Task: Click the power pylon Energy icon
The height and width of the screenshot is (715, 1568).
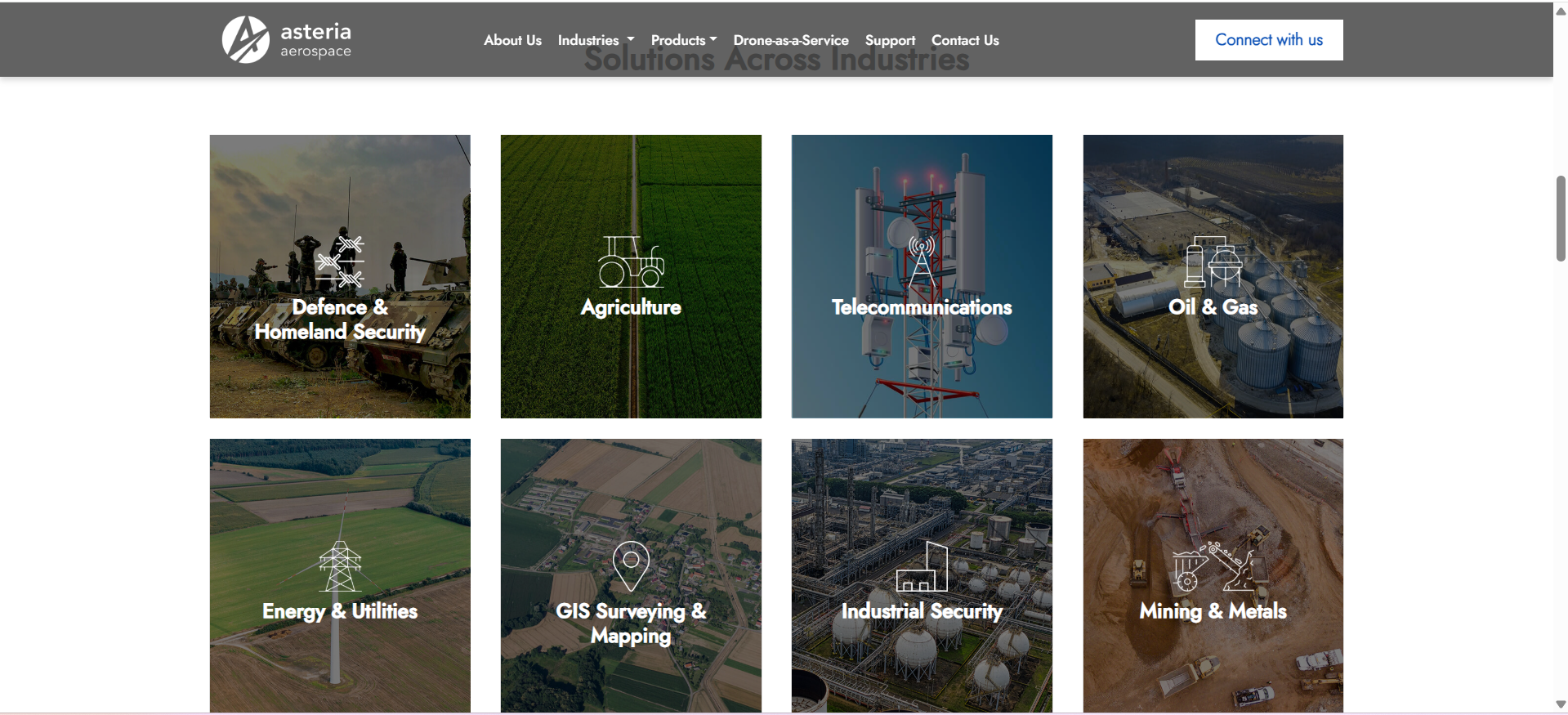Action: 340,566
